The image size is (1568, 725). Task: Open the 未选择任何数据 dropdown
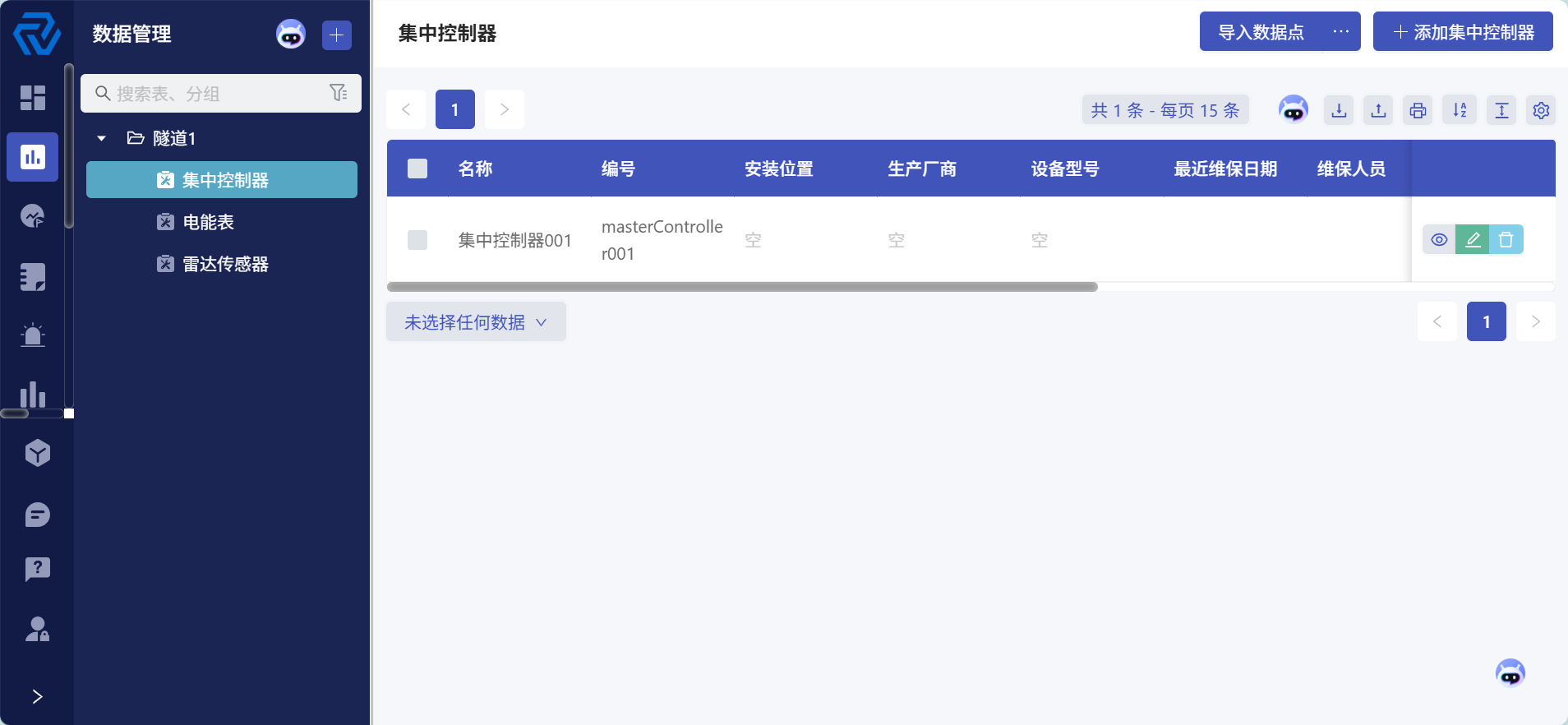pyautogui.click(x=476, y=321)
